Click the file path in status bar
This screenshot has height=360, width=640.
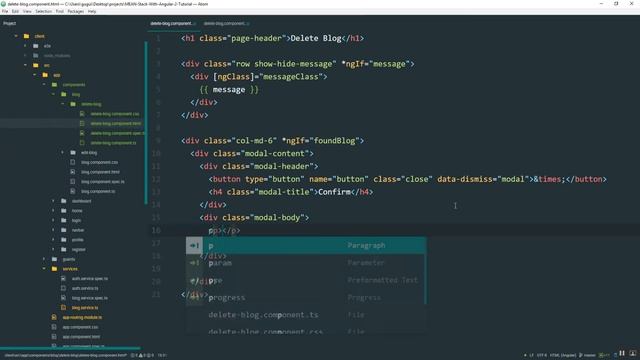(x=65, y=356)
